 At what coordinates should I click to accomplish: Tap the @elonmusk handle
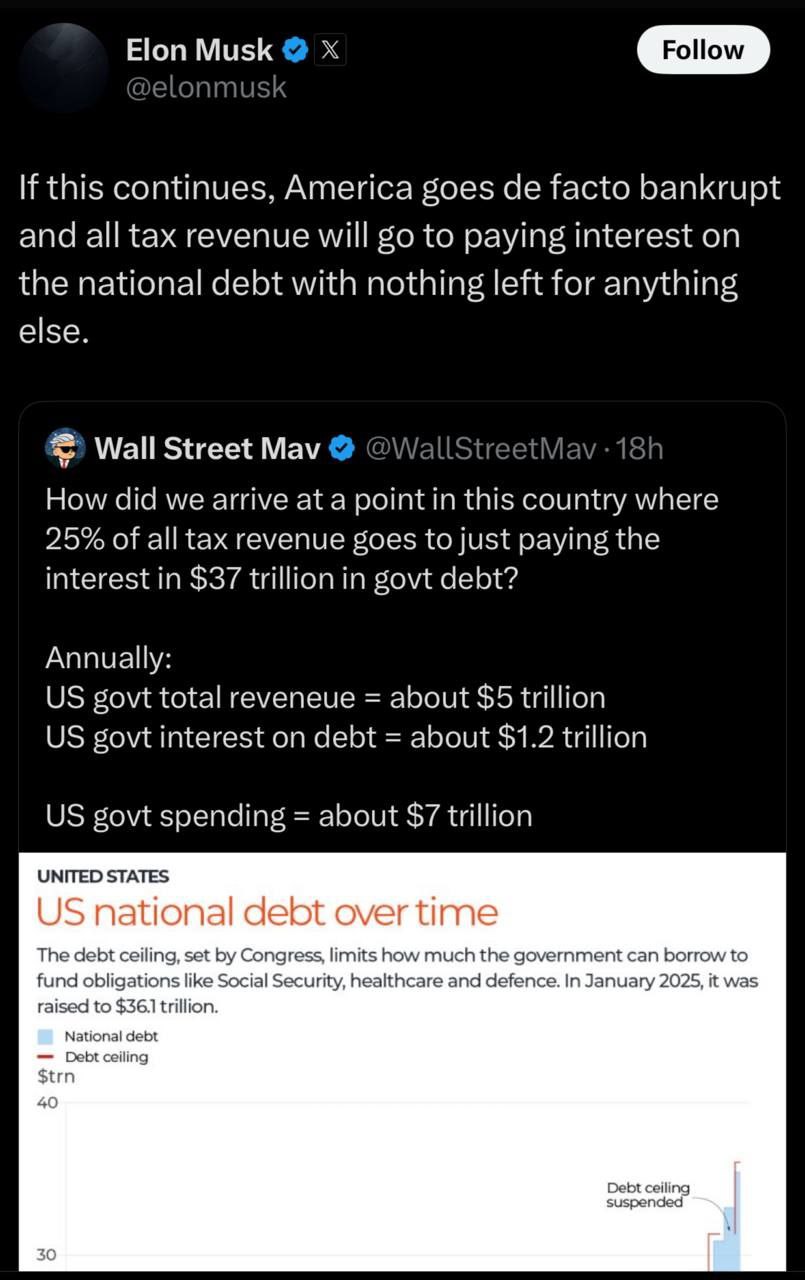pos(206,88)
